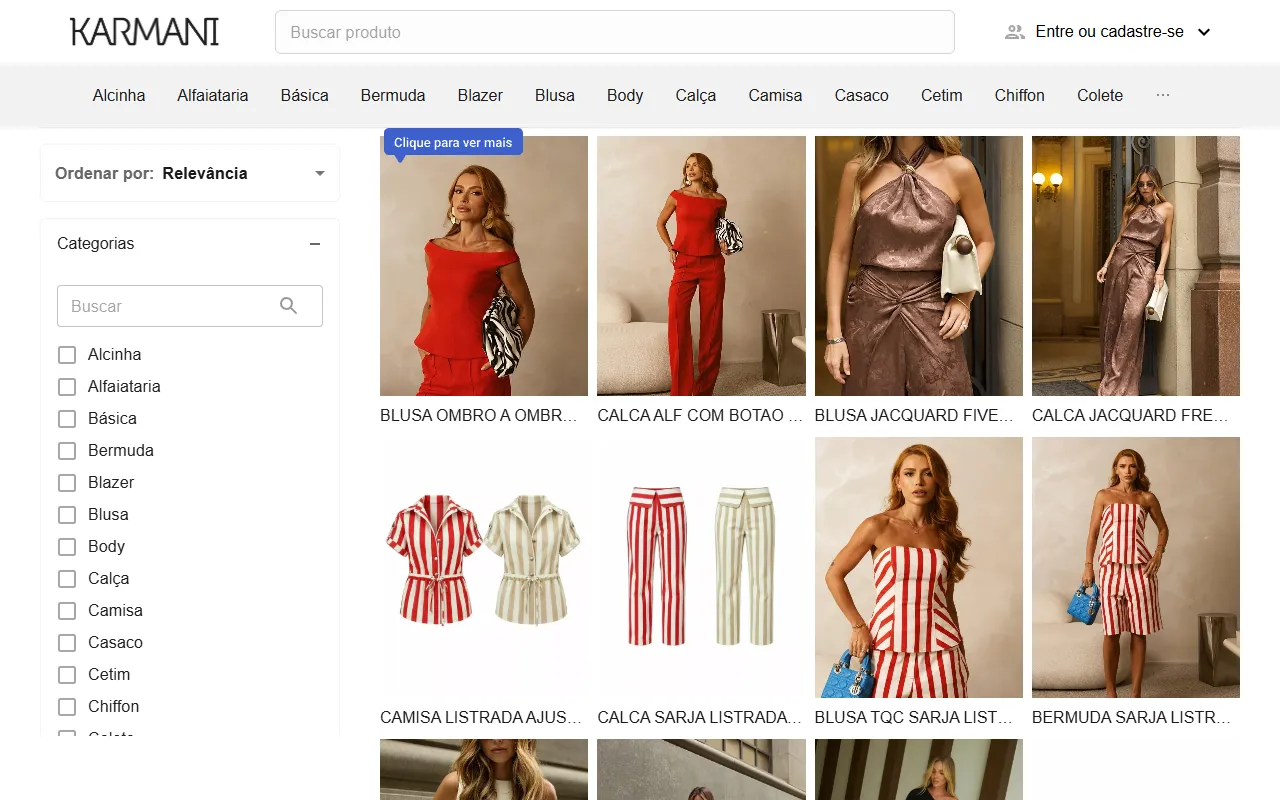Click the magnifier icon in category search
Viewport: 1280px width, 800px height.
(289, 306)
